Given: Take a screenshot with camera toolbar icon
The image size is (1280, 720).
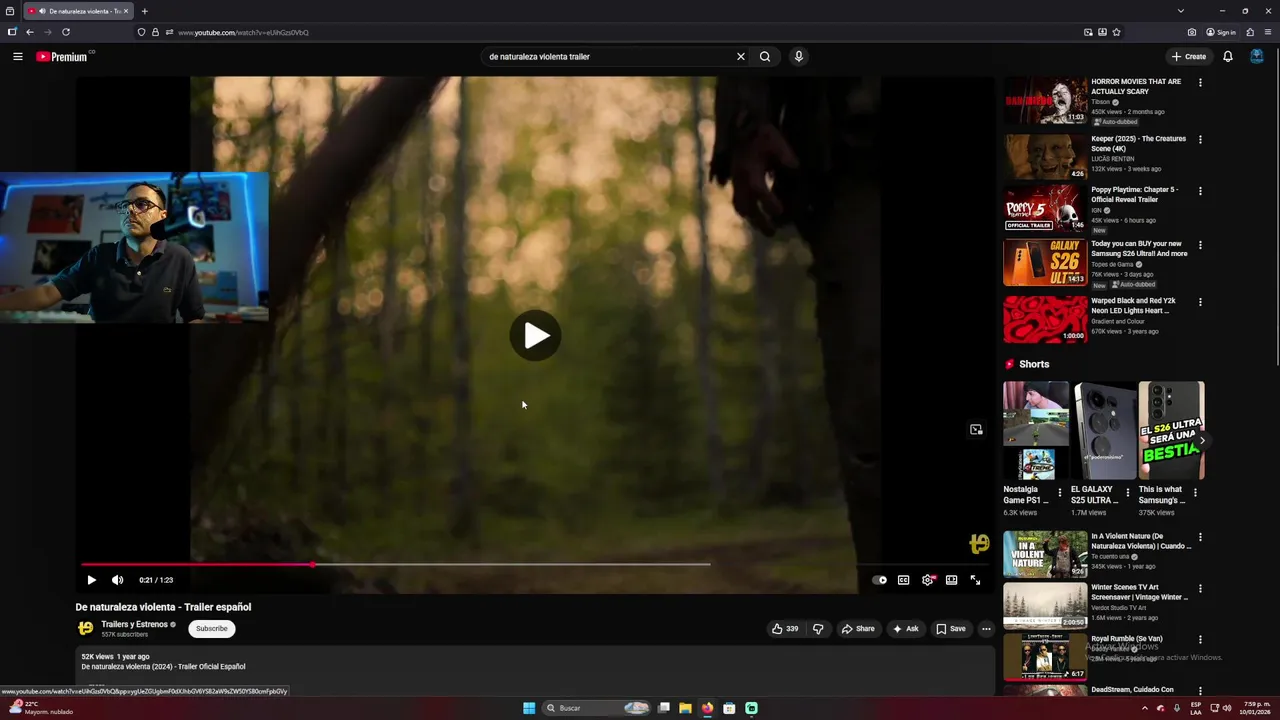Looking at the screenshot, I should pyautogui.click(x=1192, y=32).
